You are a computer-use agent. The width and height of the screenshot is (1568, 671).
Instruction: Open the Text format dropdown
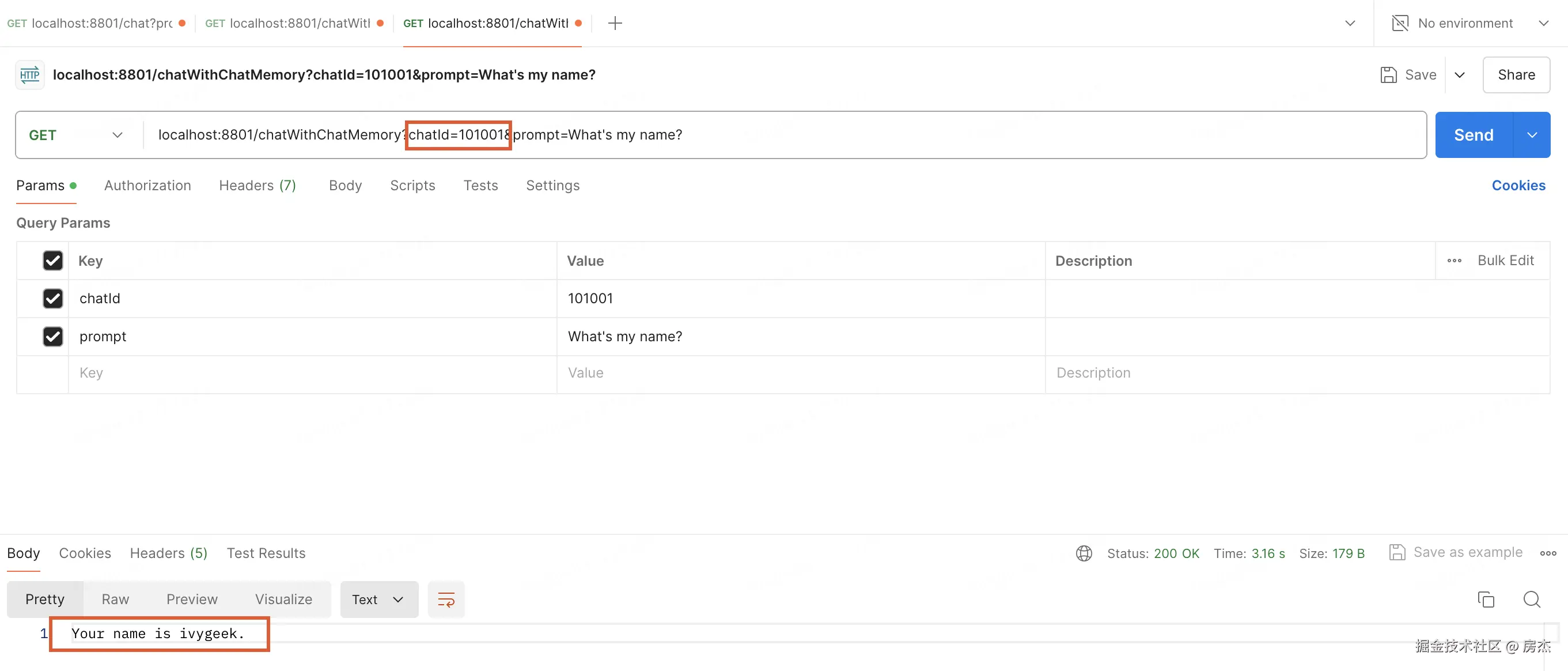(378, 600)
